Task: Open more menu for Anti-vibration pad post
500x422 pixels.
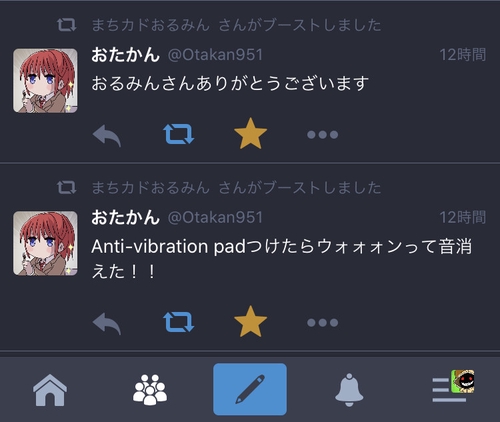Action: coord(322,323)
